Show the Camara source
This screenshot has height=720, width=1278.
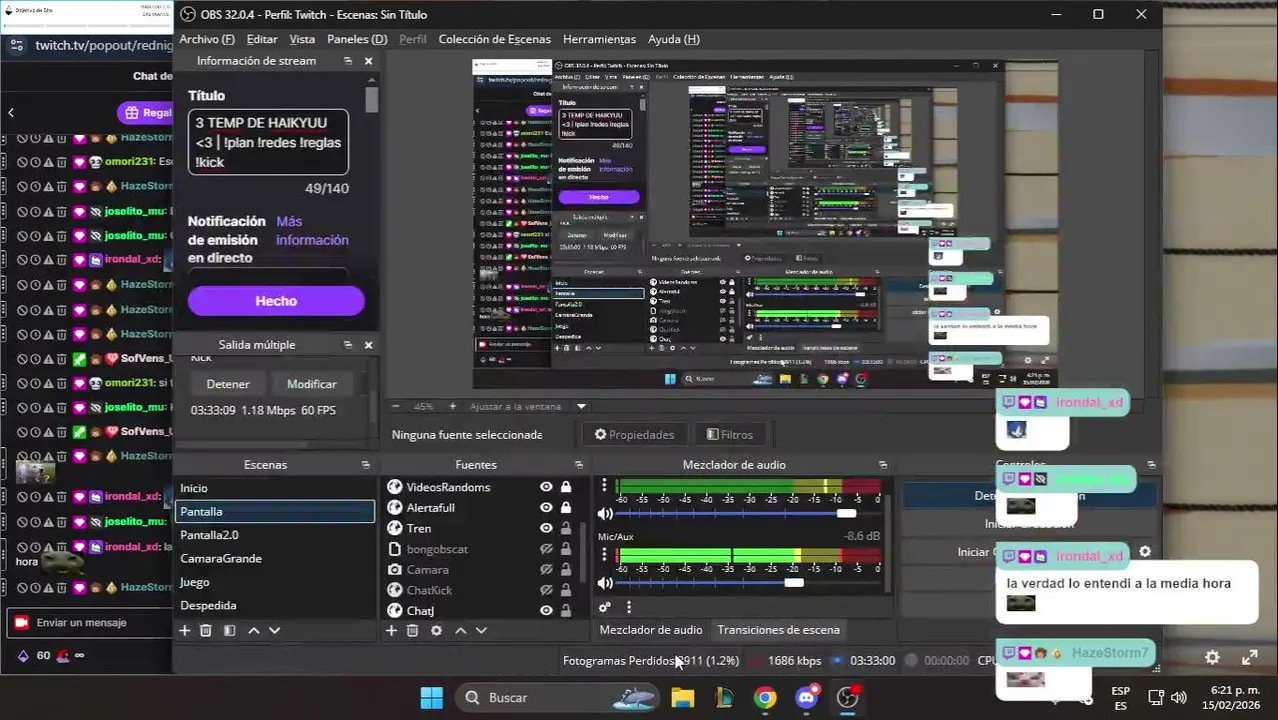[x=546, y=570]
